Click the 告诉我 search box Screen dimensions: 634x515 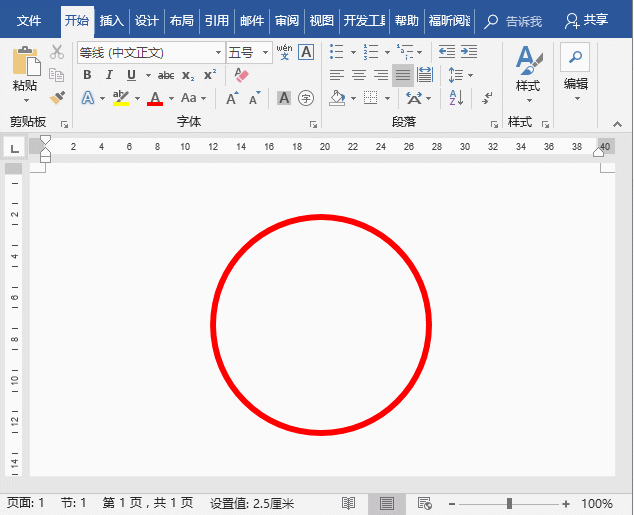coord(514,20)
